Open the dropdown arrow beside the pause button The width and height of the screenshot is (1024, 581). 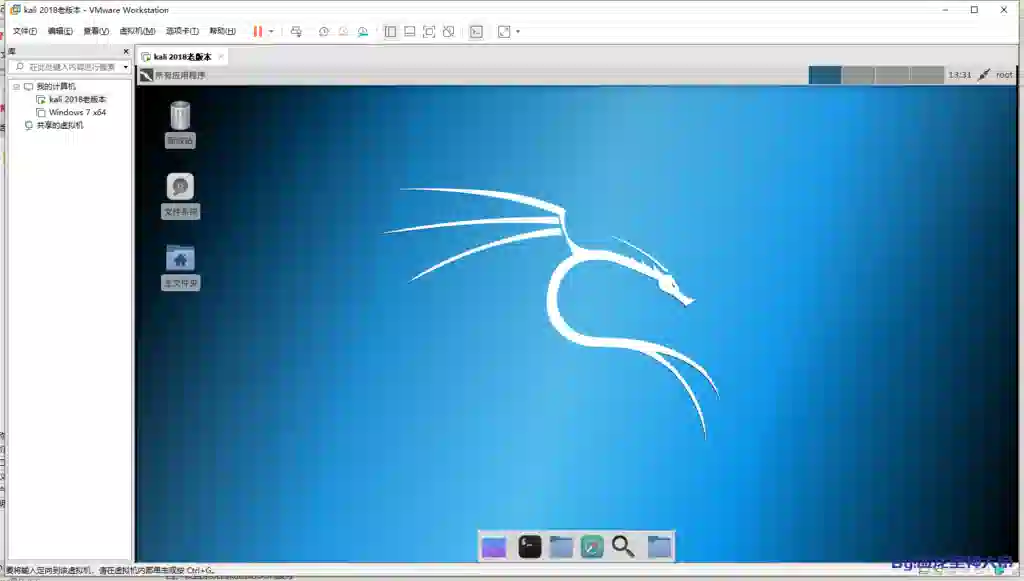pos(271,31)
